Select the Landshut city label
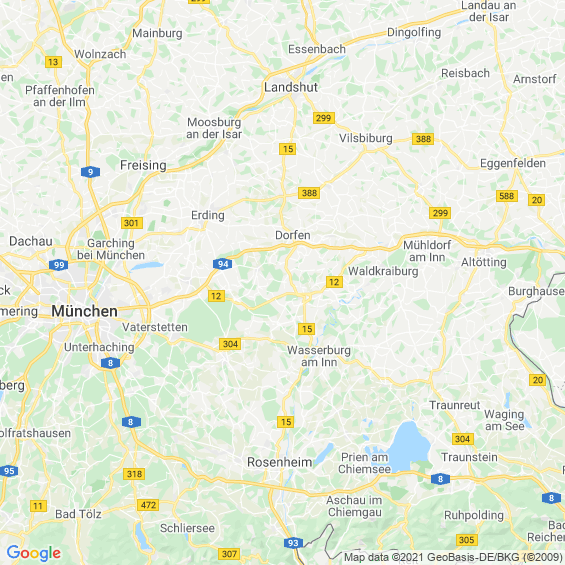Screen dimensions: 565x565 (x=291, y=87)
